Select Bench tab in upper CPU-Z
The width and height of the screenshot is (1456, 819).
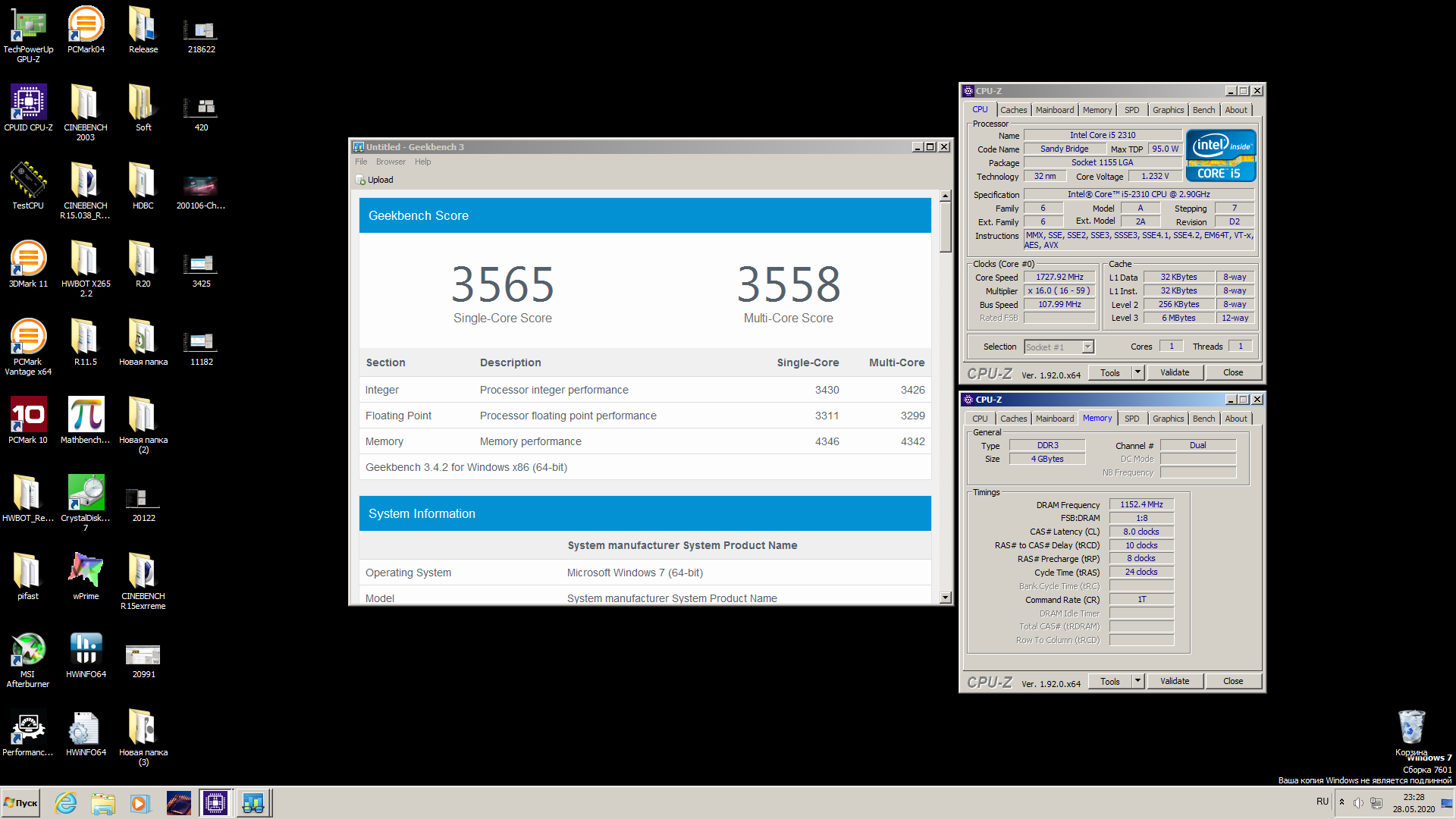coord(1203,110)
